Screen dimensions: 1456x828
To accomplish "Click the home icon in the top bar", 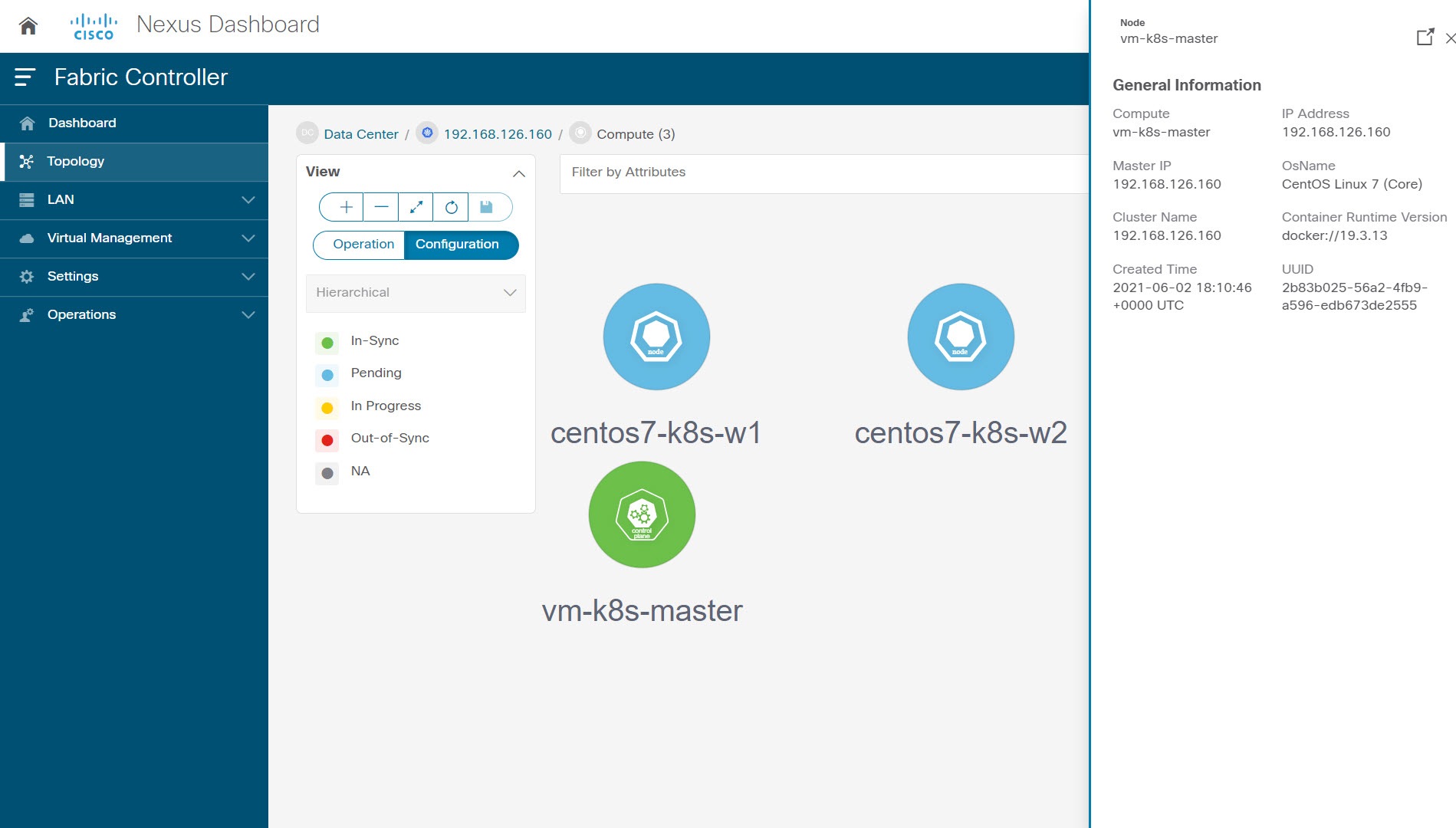I will pos(28,26).
